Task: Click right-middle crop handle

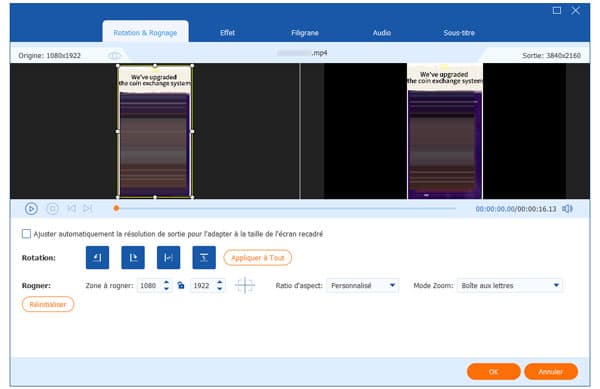Action: (x=192, y=132)
